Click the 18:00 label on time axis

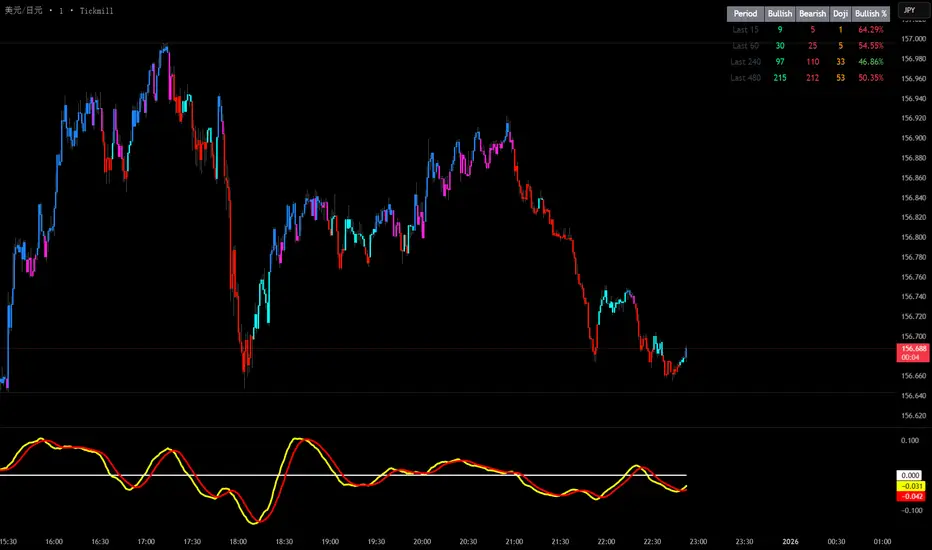click(x=238, y=542)
